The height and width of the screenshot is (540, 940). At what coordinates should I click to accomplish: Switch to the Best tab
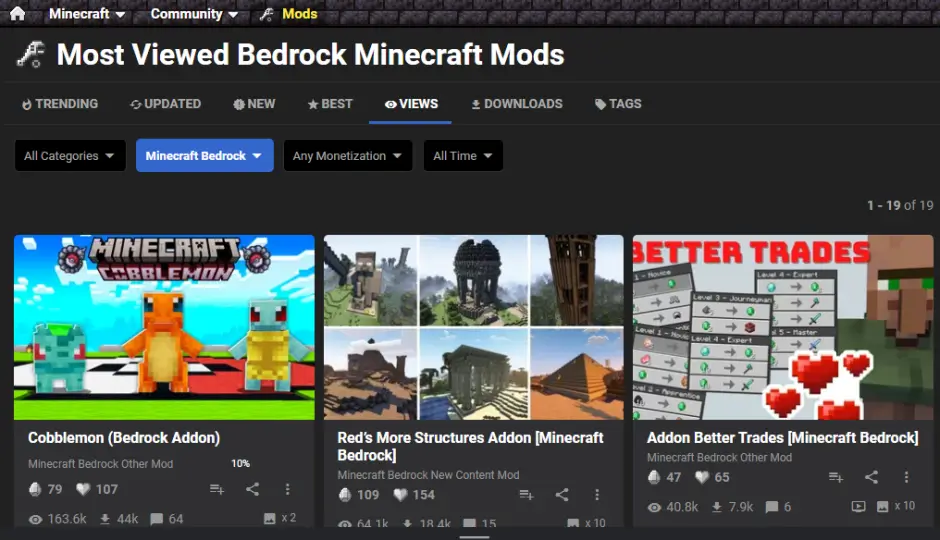coord(330,104)
